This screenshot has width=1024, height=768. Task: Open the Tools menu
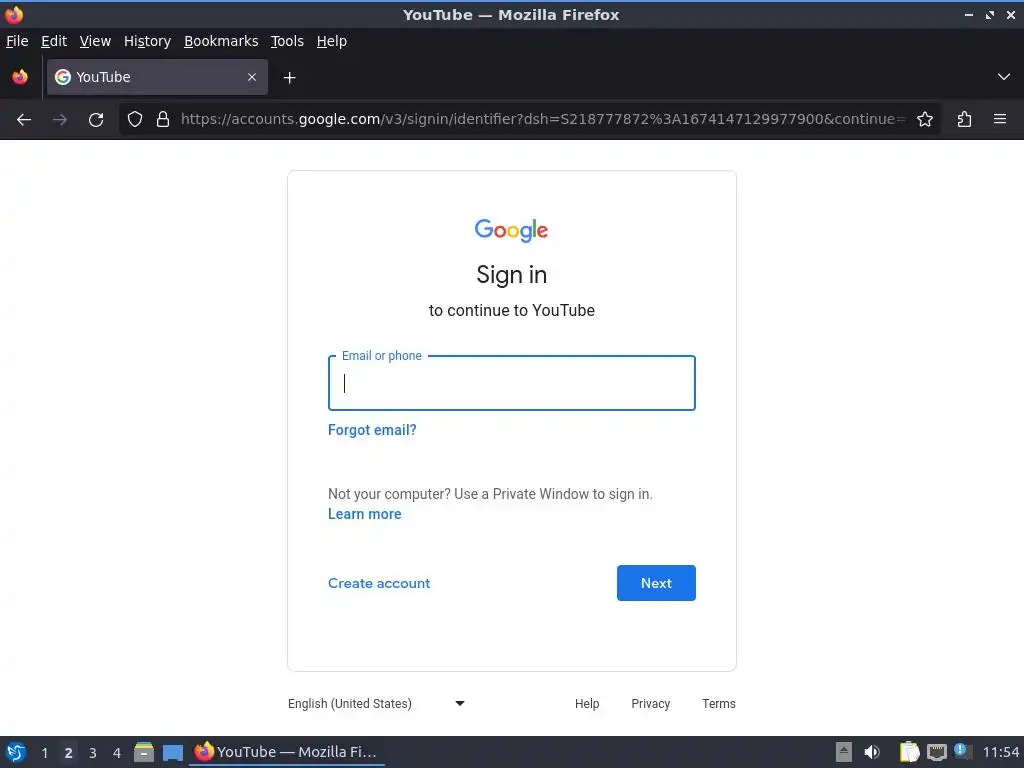tap(287, 41)
